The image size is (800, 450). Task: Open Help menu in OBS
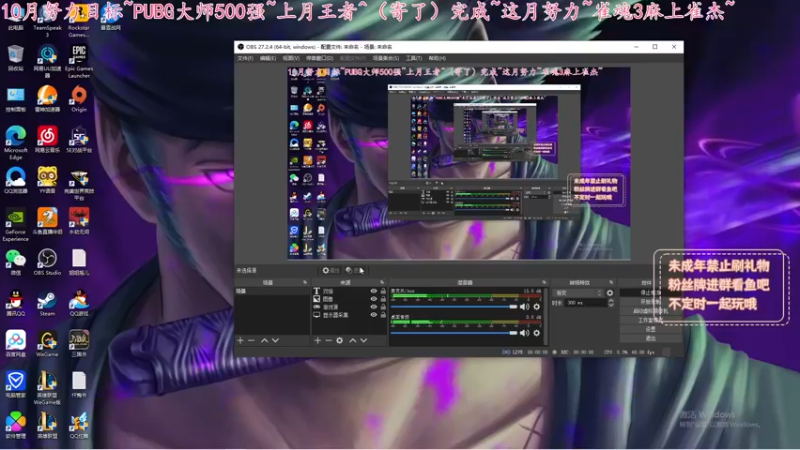[x=437, y=58]
